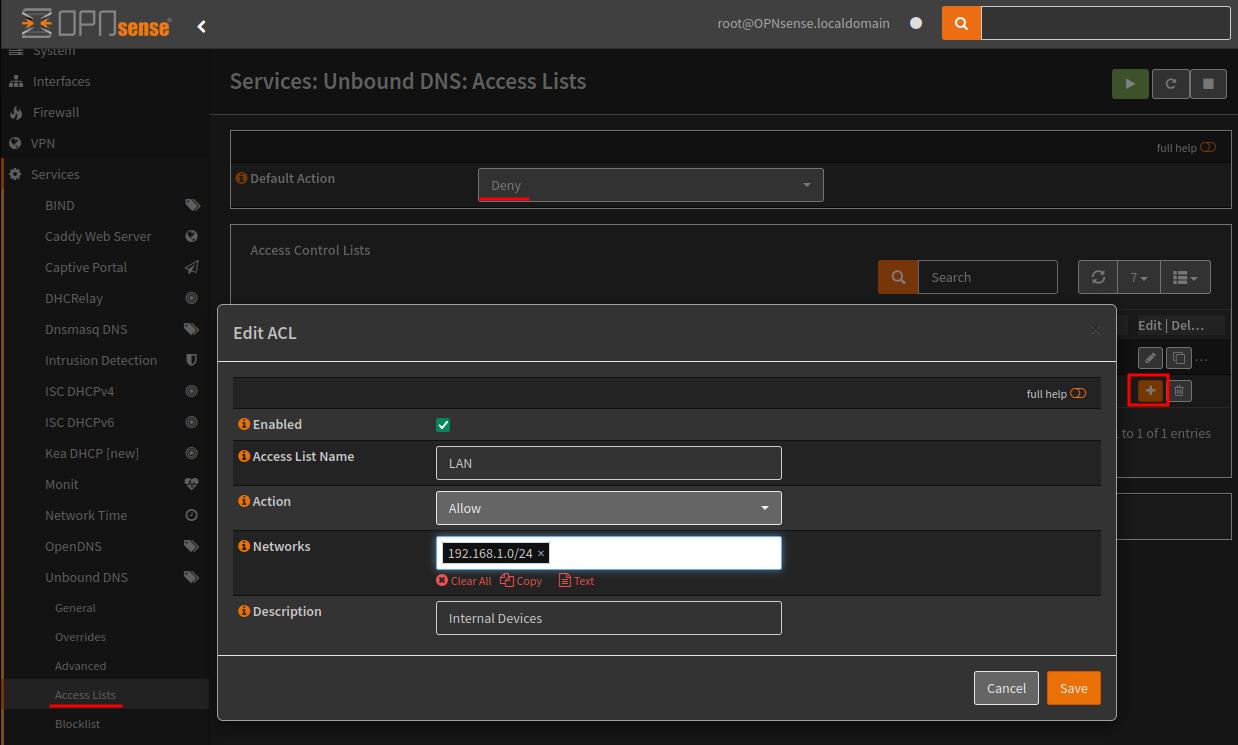Remove the 192.168.1.0/24 network tag
Viewport: 1238px width, 745px height.
[541, 553]
